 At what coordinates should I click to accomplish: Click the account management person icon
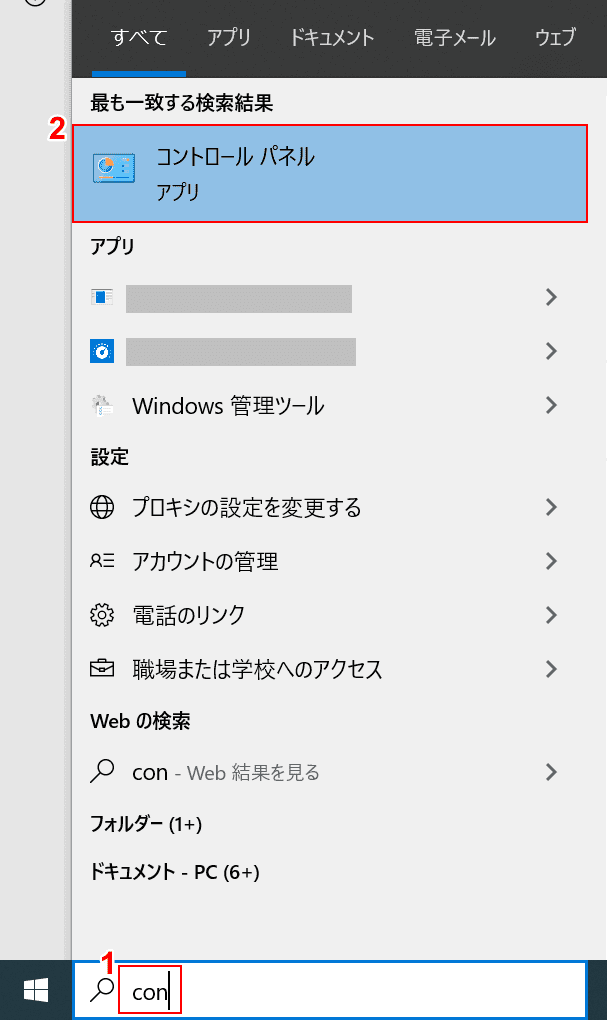(102, 560)
